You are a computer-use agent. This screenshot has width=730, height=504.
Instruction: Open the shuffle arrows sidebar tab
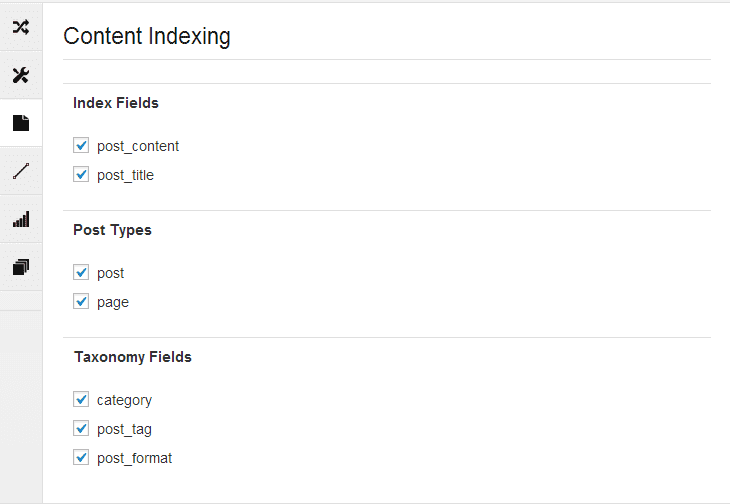[21, 27]
